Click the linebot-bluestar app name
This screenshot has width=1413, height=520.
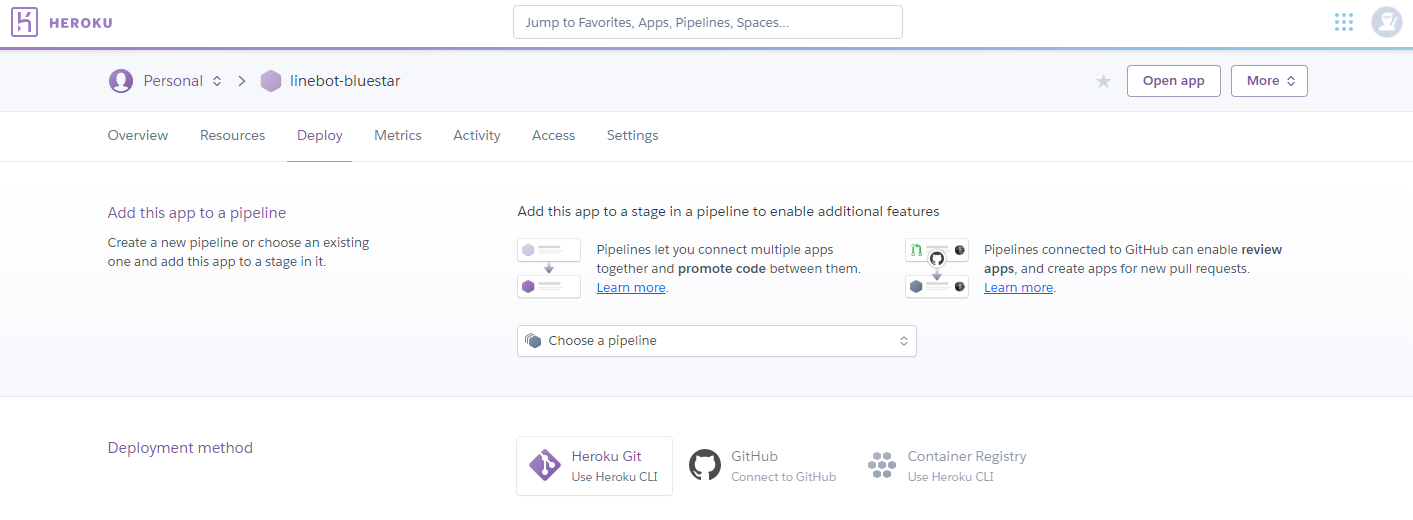click(345, 81)
